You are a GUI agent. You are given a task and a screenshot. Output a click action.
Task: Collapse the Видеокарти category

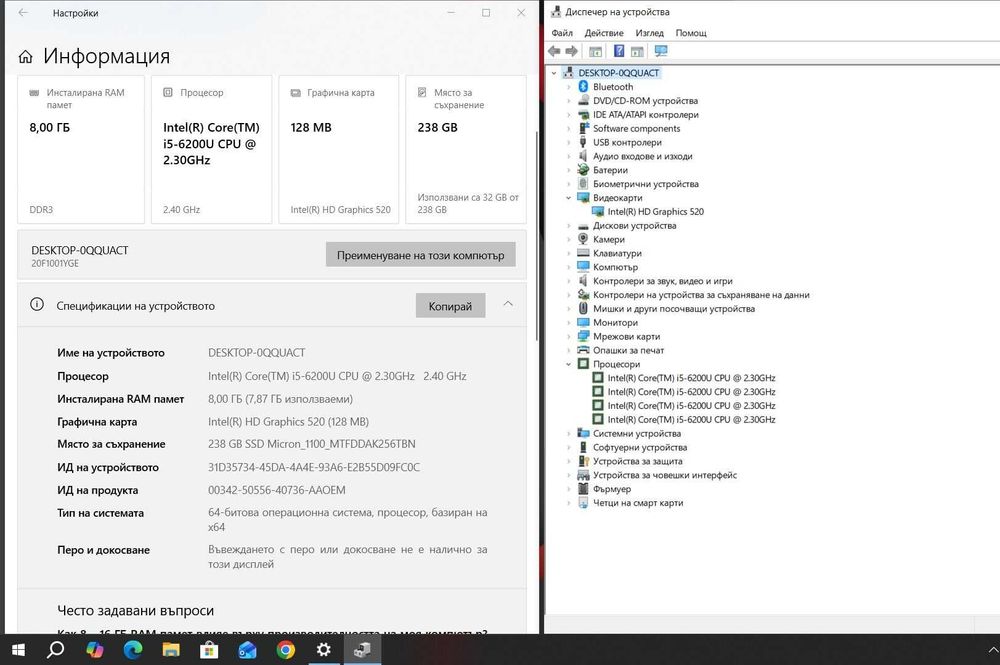click(568, 198)
